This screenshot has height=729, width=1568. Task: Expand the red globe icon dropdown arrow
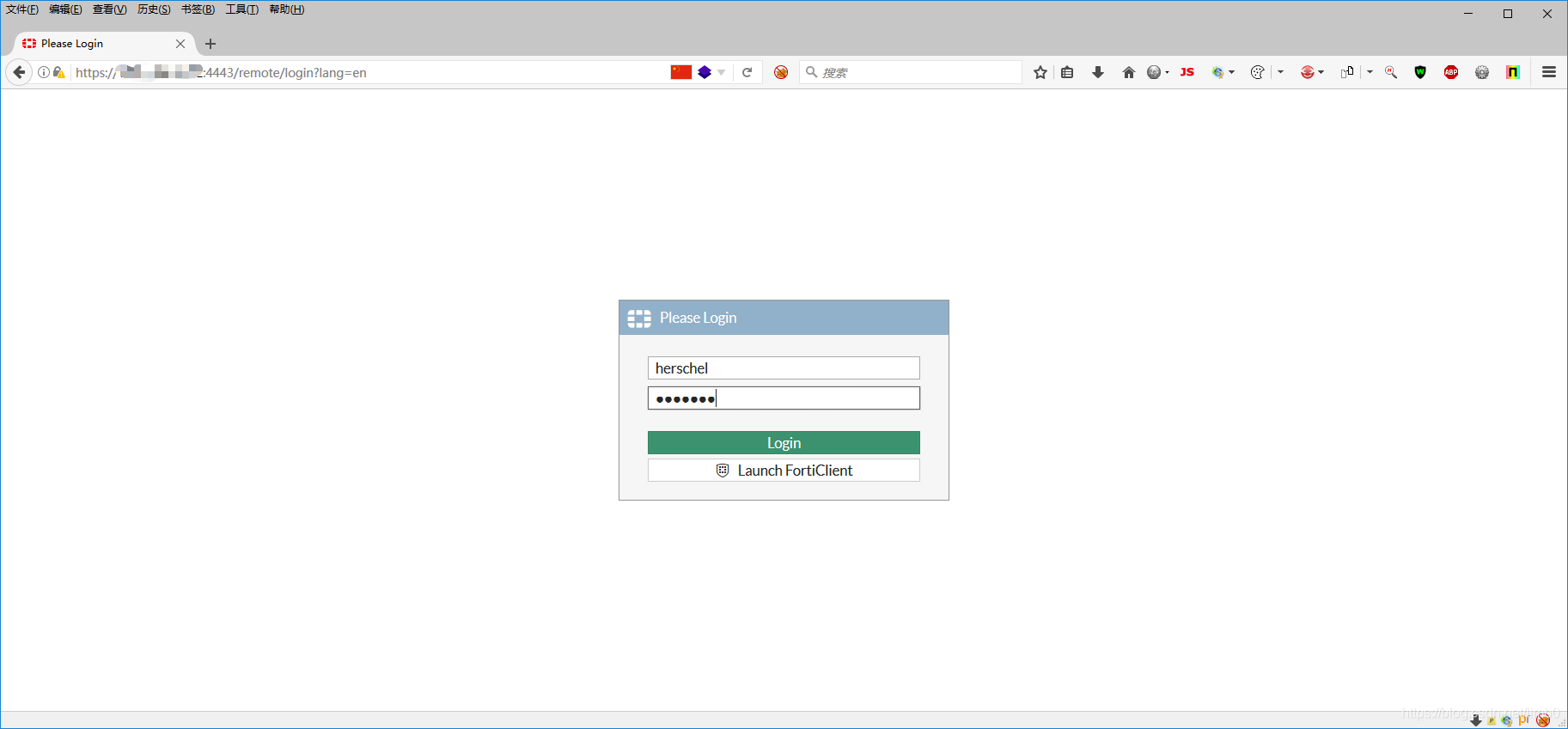coord(1321,73)
